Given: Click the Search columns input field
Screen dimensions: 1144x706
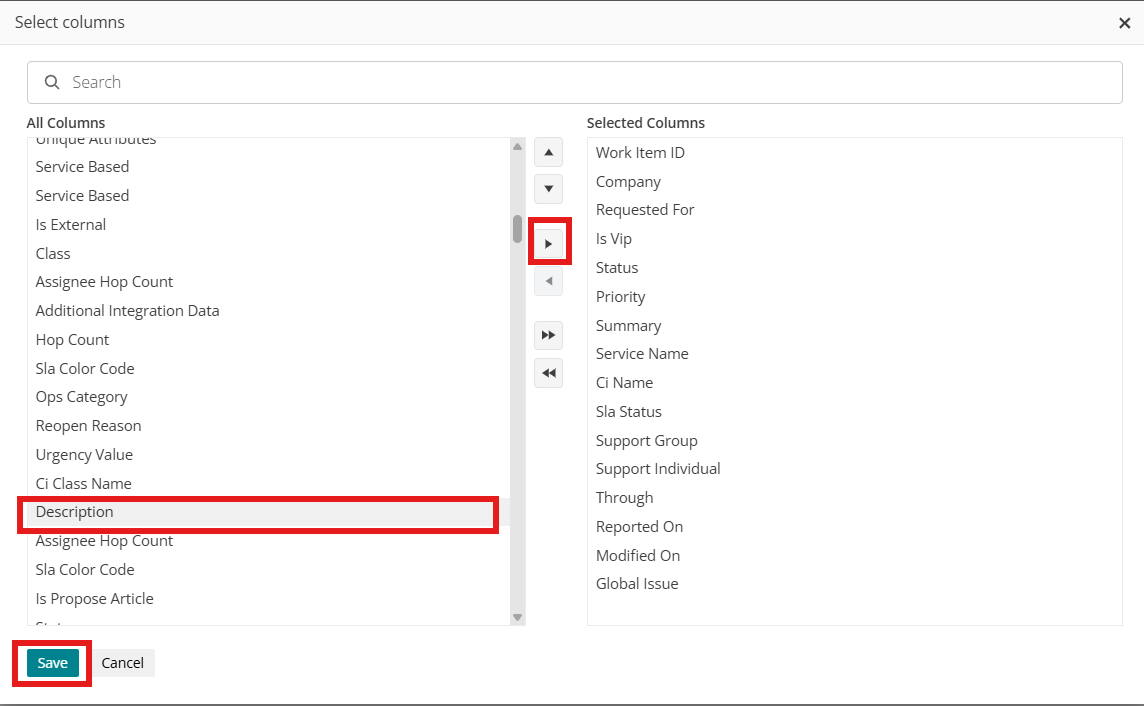Looking at the screenshot, I should click(x=590, y=82).
